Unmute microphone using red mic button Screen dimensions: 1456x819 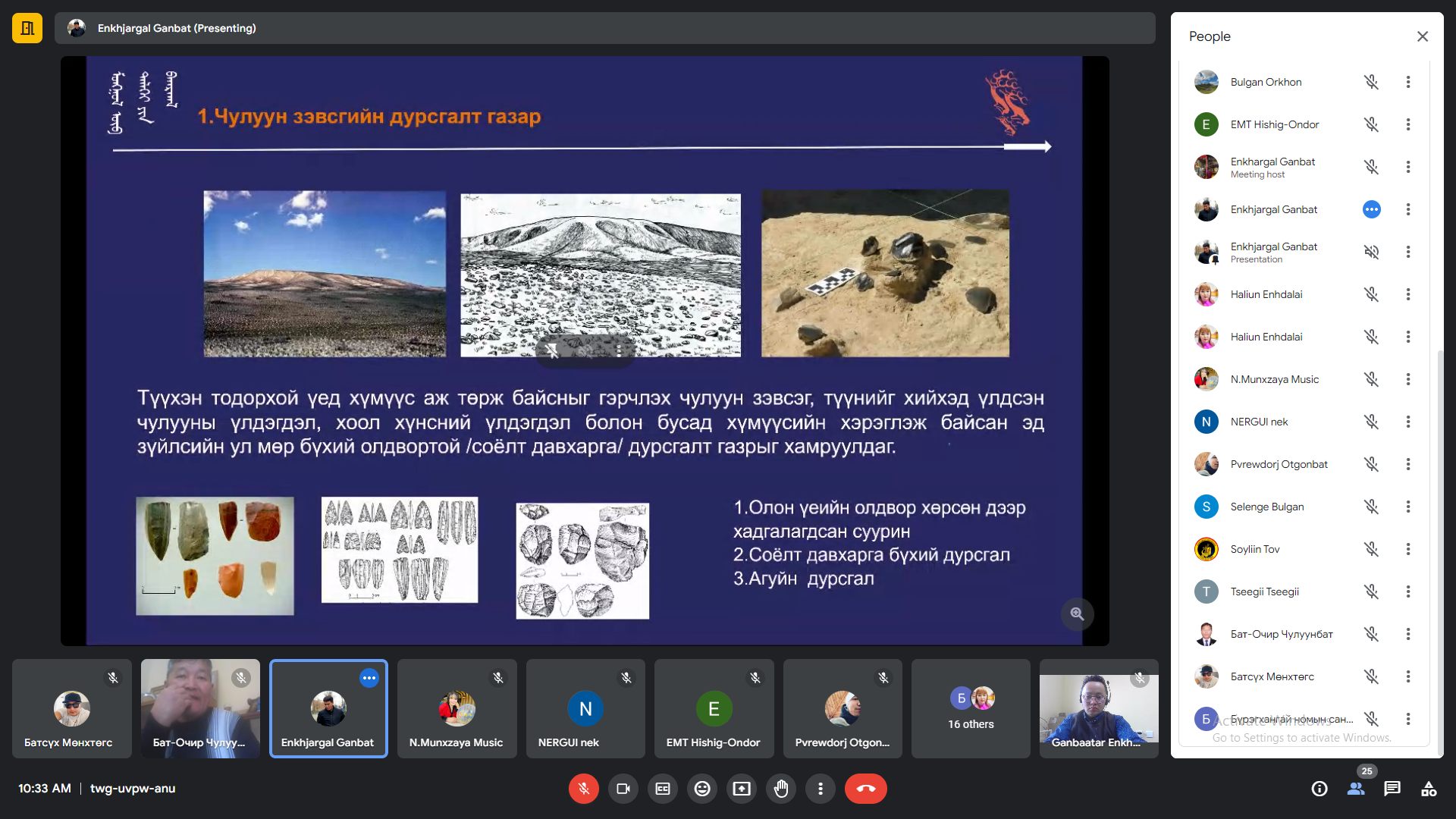click(x=583, y=789)
